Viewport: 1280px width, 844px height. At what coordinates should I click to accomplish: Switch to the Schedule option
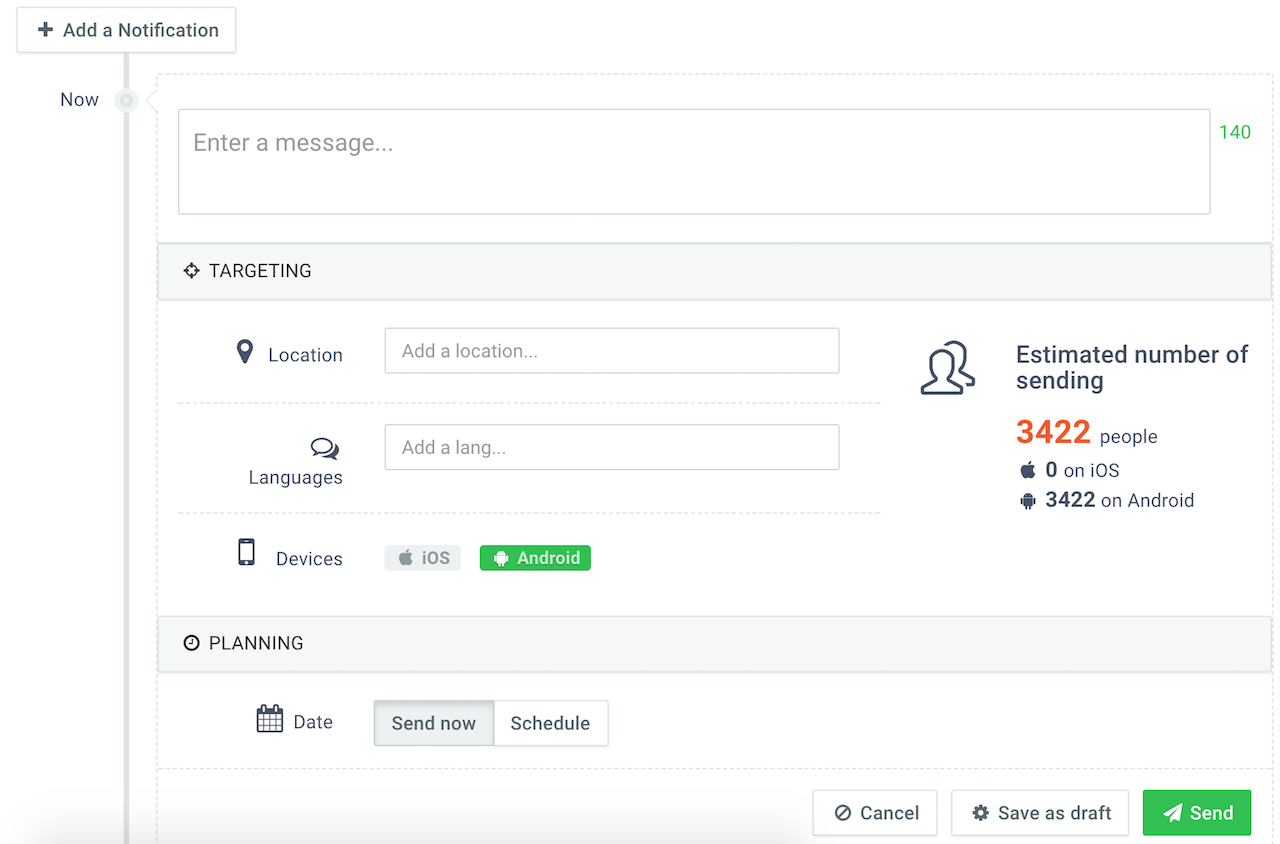(x=550, y=723)
